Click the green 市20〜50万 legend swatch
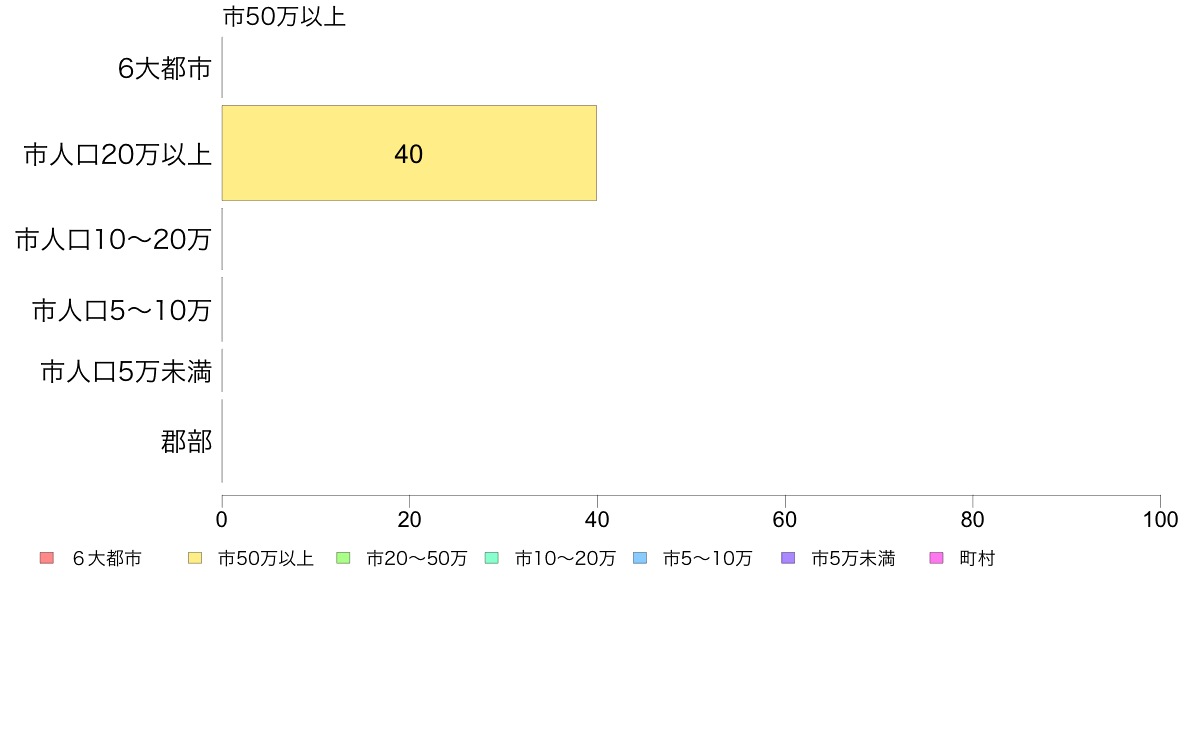 point(343,558)
